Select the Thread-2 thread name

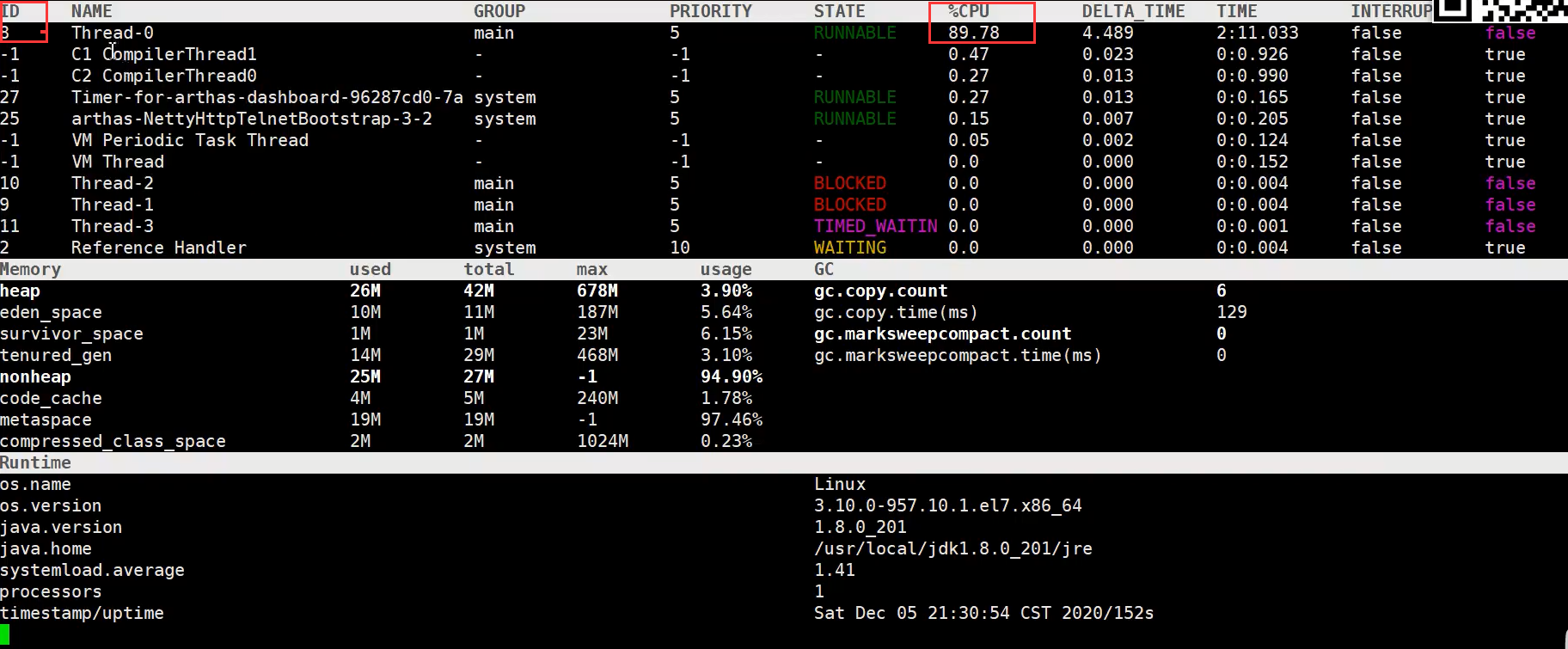pyautogui.click(x=112, y=183)
